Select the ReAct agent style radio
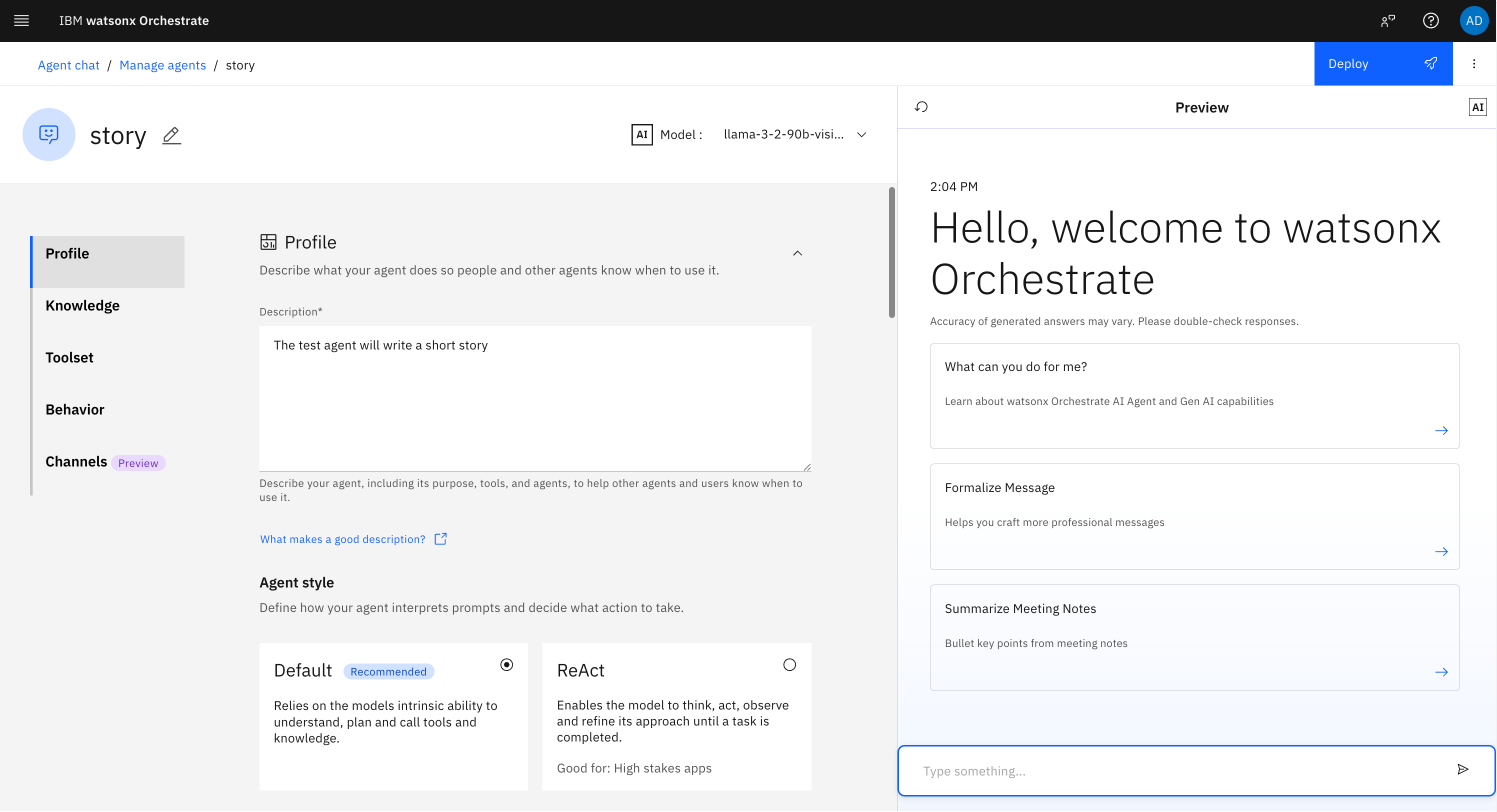Image resolution: width=1497 pixels, height=812 pixels. coord(789,664)
